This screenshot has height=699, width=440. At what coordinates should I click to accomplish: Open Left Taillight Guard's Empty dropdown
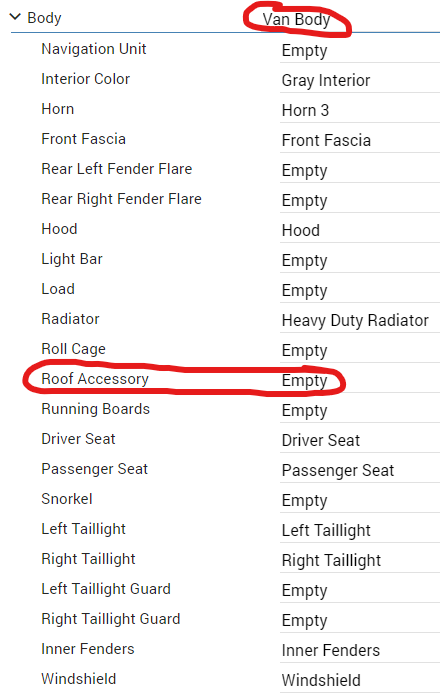tap(360, 590)
